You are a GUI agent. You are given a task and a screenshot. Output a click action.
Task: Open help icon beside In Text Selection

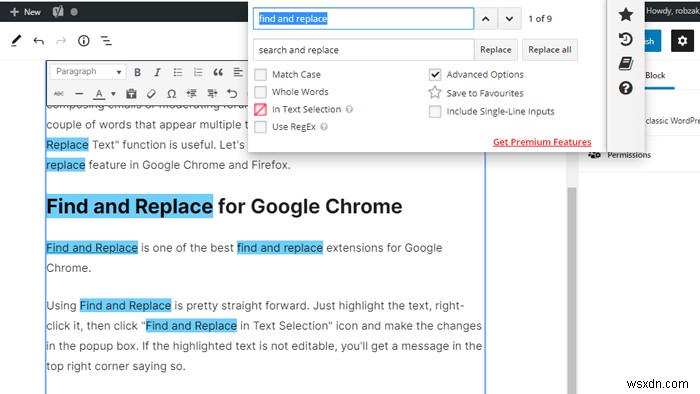(x=349, y=109)
